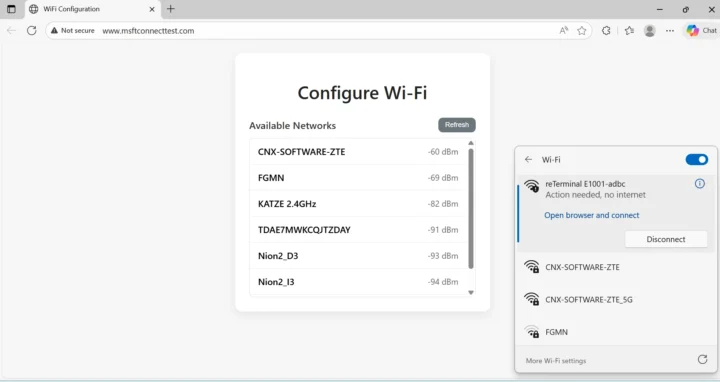This screenshot has height=382, width=720.
Task: Click the network list scroll down arrow
Action: click(x=471, y=292)
